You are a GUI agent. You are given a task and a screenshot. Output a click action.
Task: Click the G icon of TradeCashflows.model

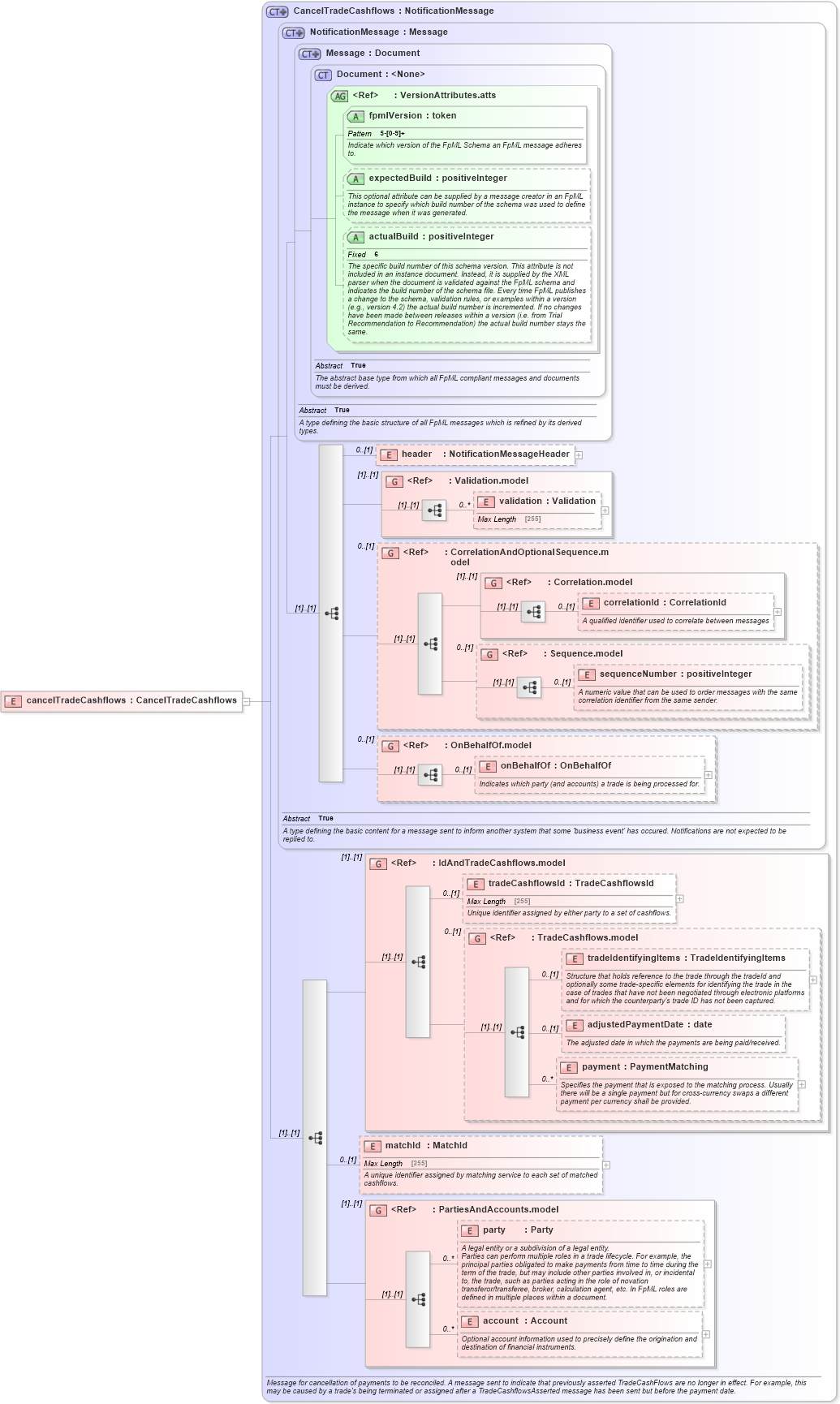point(476,938)
